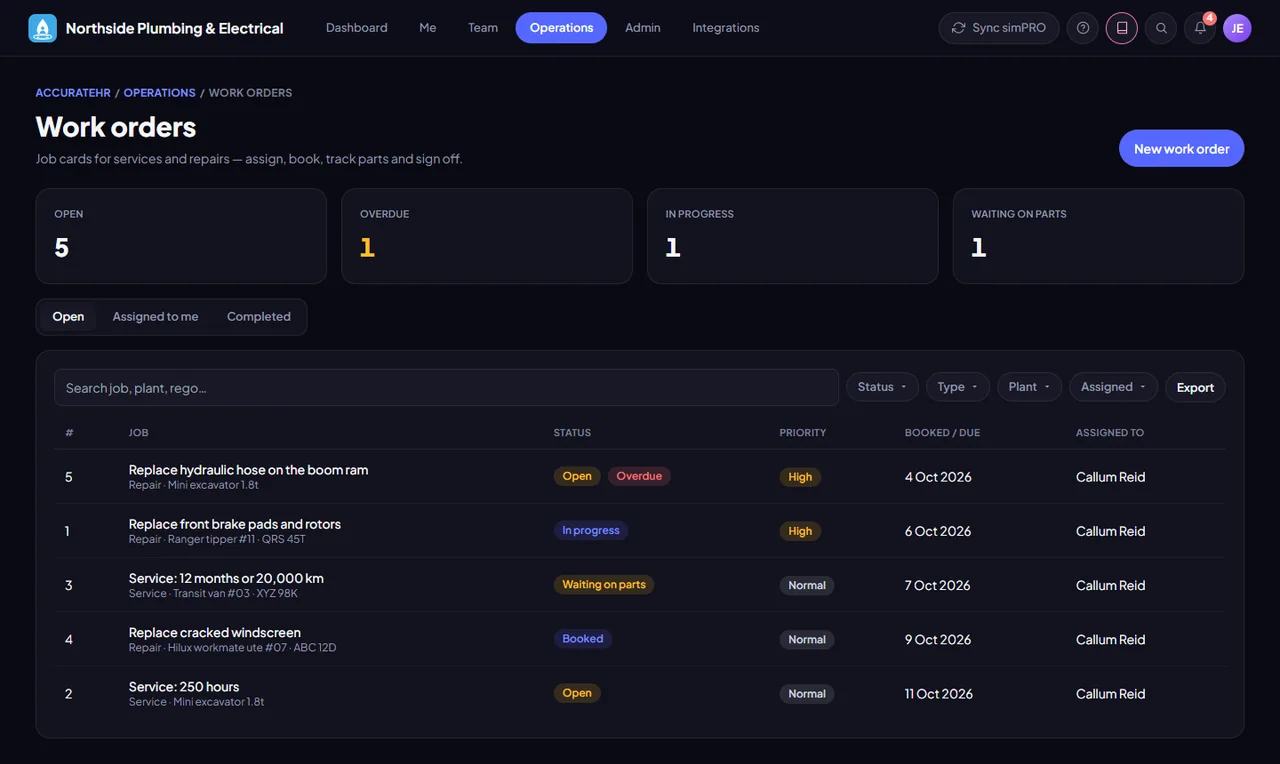The height and width of the screenshot is (764, 1280).
Task: Click the Overdue summary card
Action: click(x=487, y=236)
